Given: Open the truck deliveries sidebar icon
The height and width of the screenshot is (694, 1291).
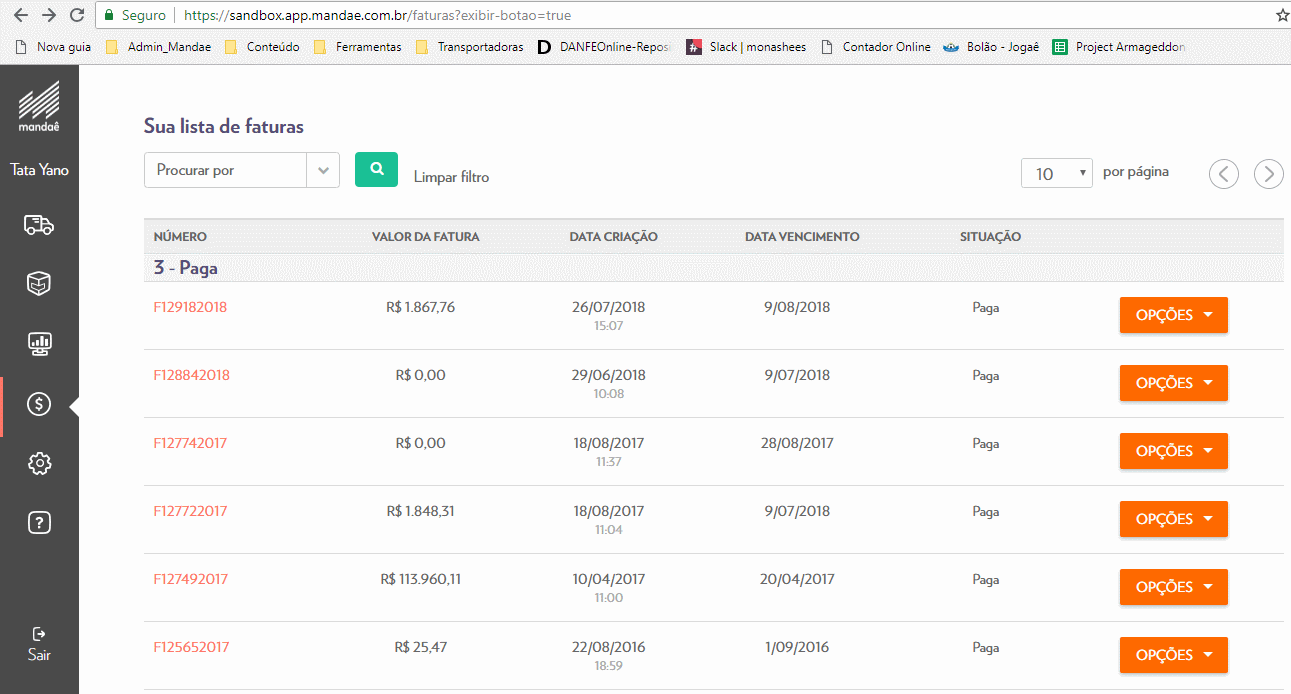Looking at the screenshot, I should 39,225.
